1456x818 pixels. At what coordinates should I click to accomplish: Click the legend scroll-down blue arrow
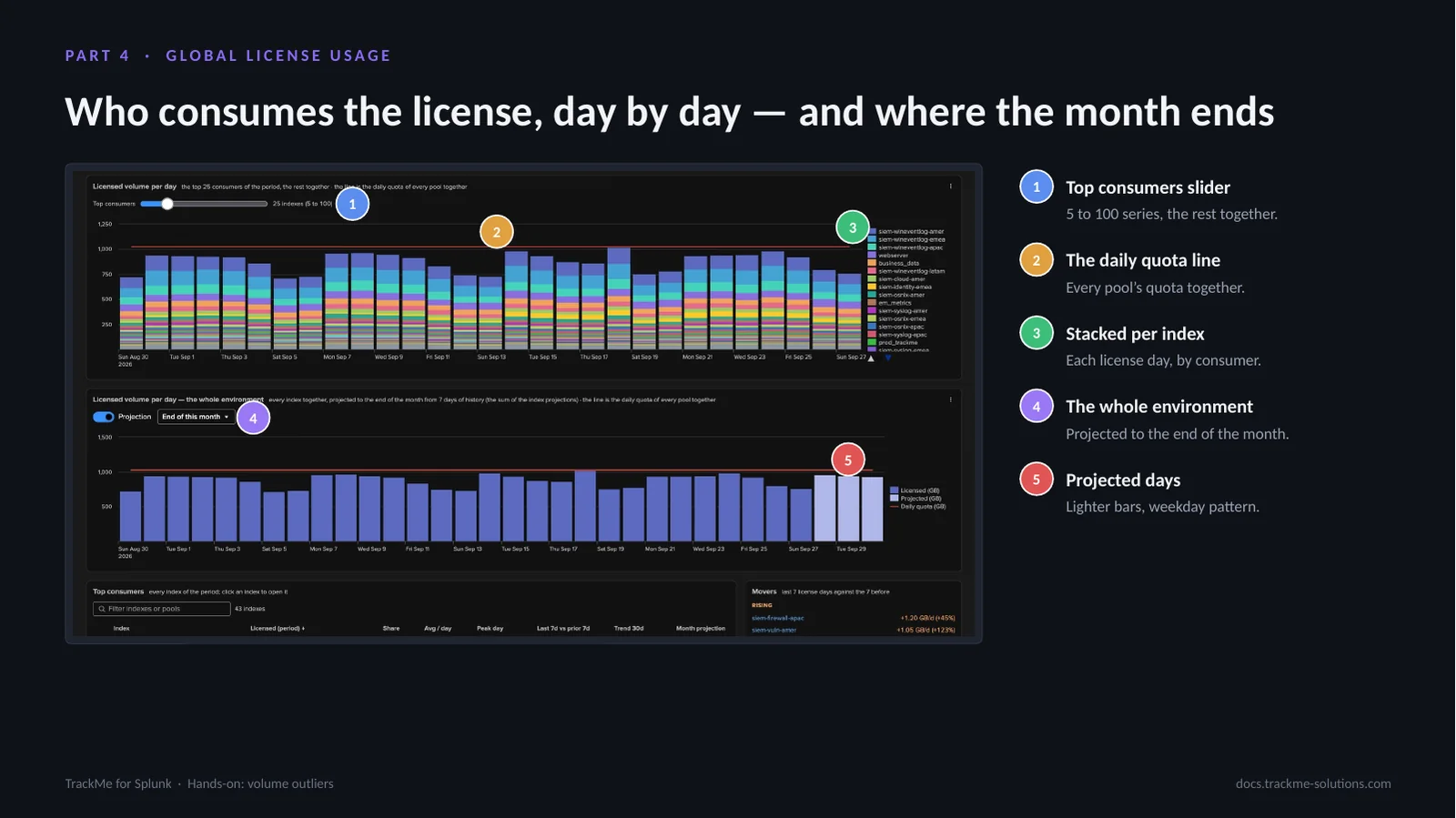click(888, 359)
